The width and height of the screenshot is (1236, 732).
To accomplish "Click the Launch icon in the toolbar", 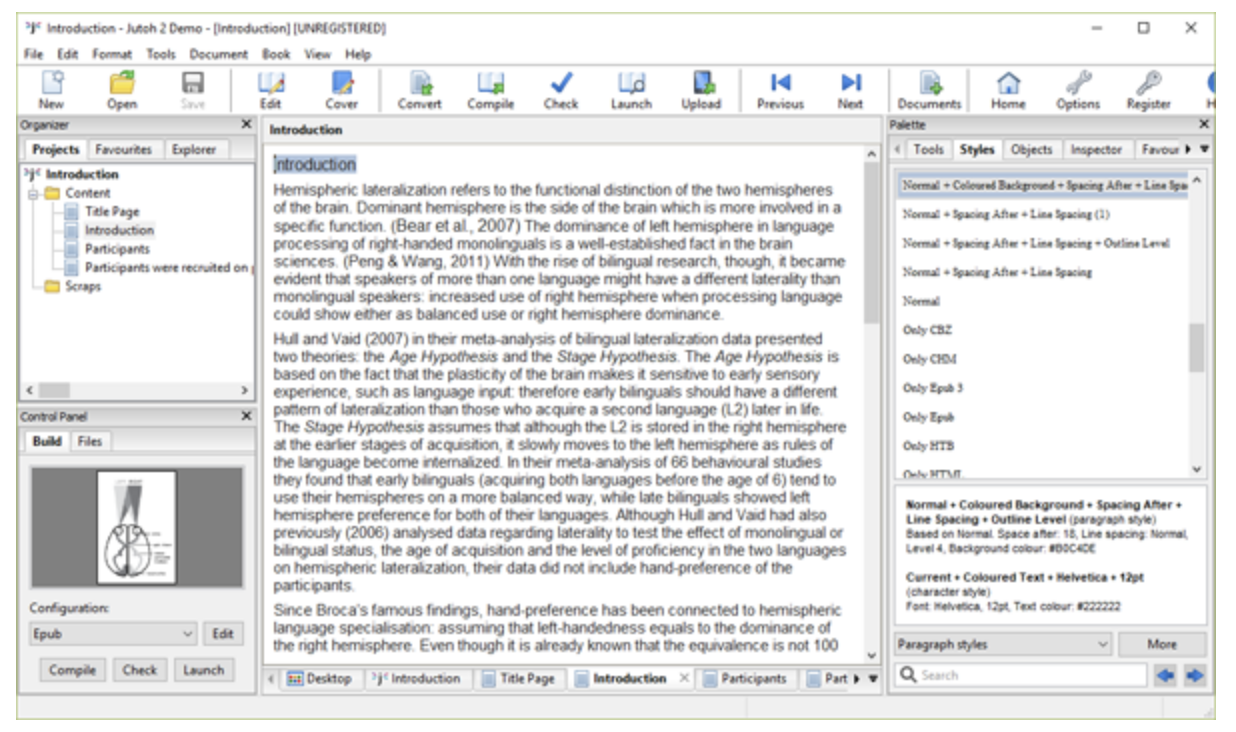I will [x=630, y=89].
